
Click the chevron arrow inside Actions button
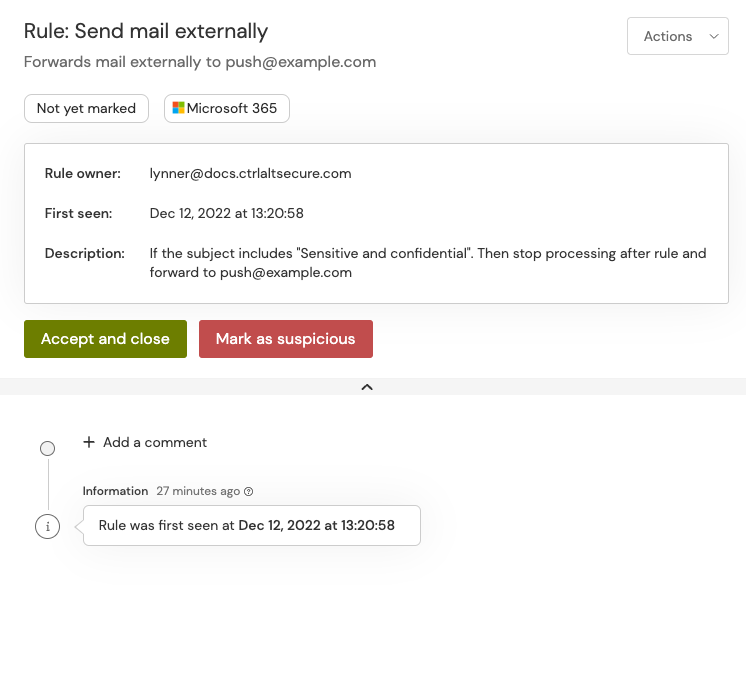coord(713,36)
